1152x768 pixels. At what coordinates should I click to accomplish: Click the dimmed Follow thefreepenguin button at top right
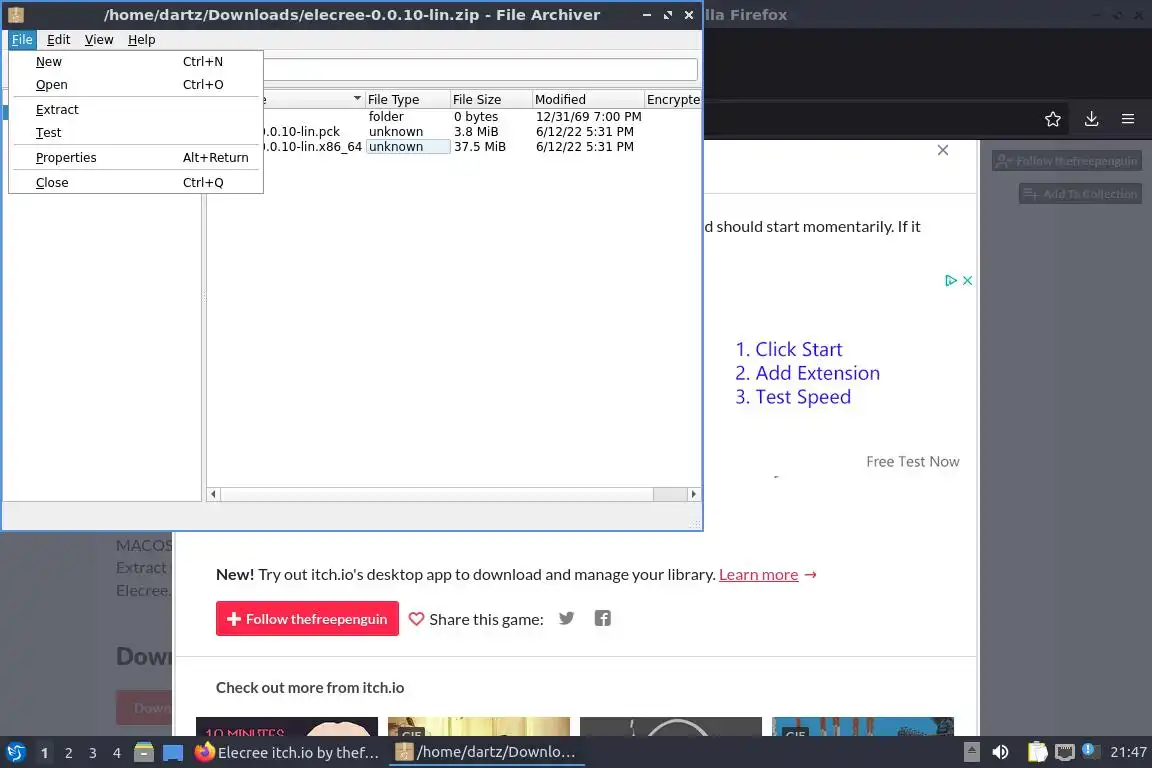click(1067, 161)
